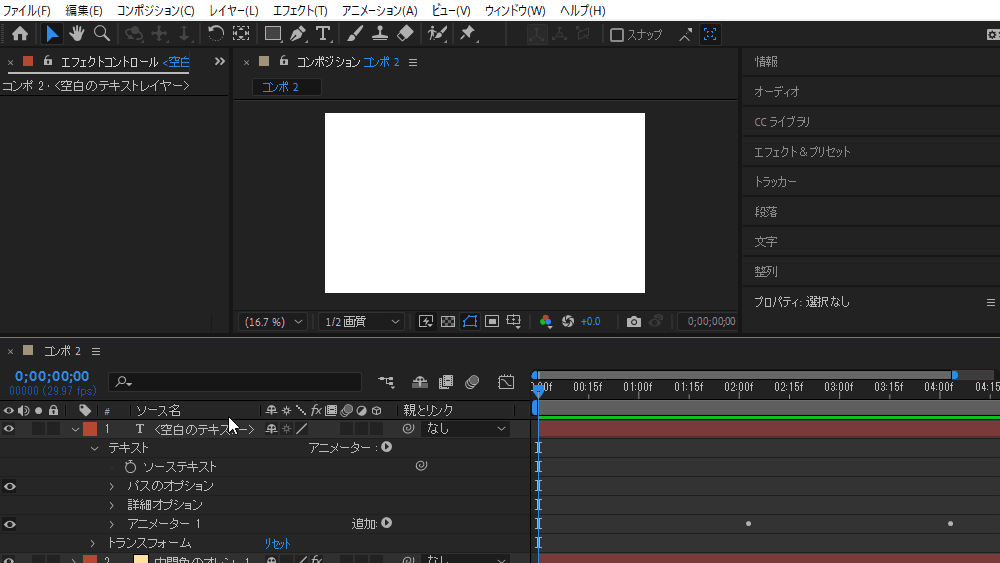Click the Home icon in the toolbar
Screen dimensions: 1000x563
20,34
